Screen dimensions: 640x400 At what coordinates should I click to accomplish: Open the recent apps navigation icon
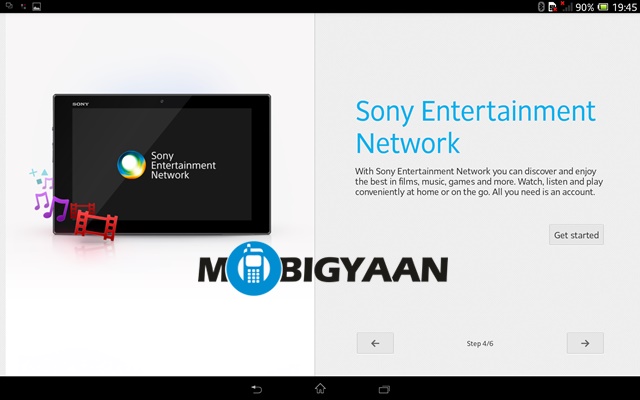pos(384,389)
